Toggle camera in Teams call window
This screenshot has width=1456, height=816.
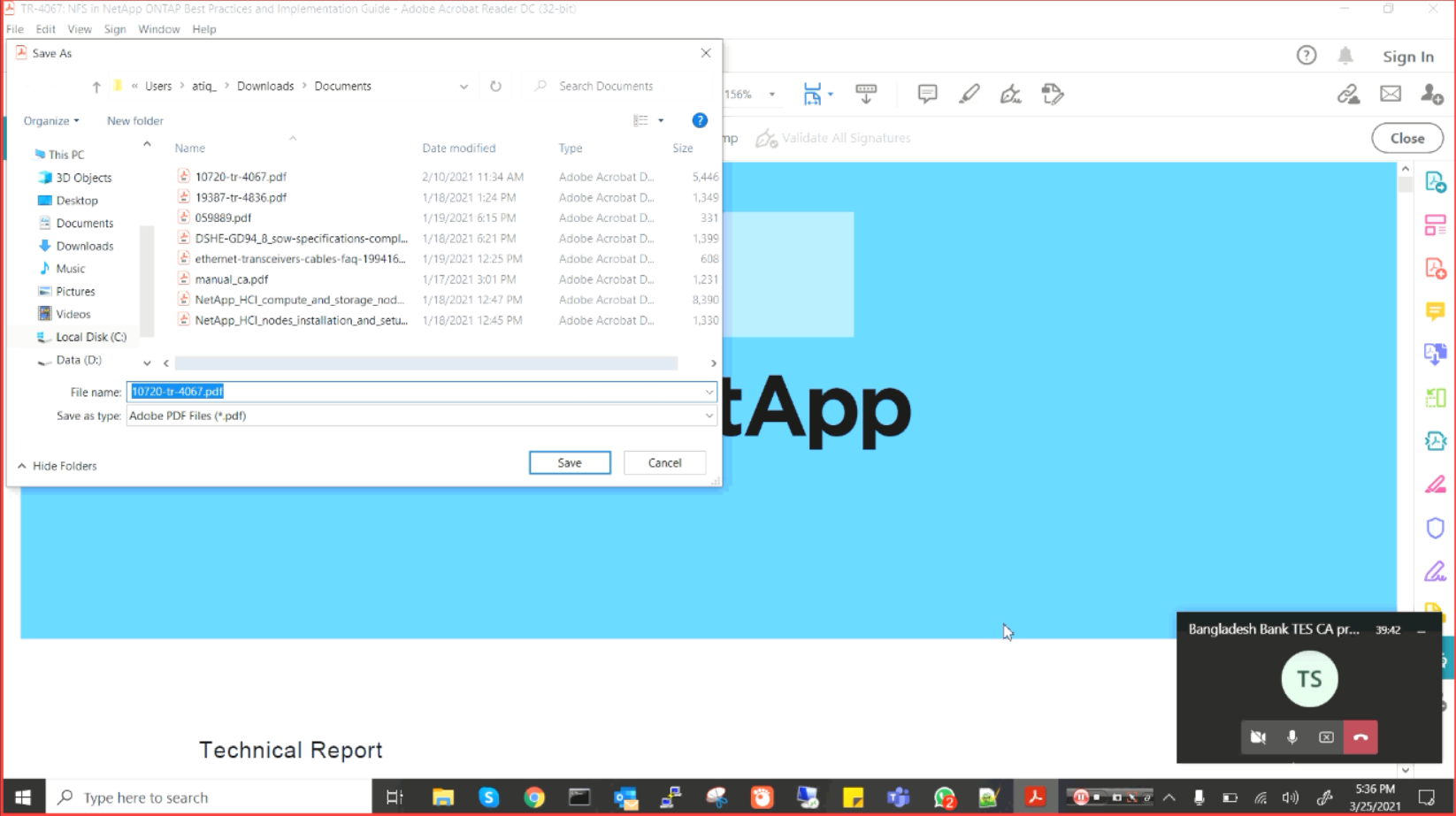click(1258, 737)
